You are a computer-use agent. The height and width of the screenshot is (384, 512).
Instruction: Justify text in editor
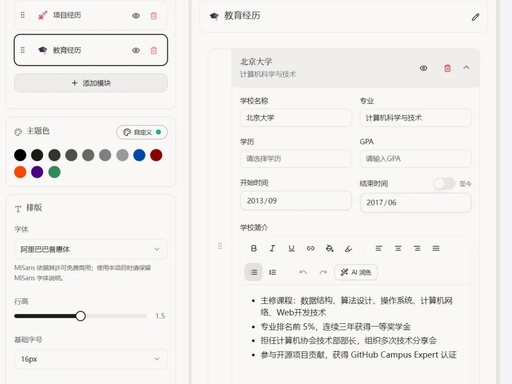pos(436,248)
